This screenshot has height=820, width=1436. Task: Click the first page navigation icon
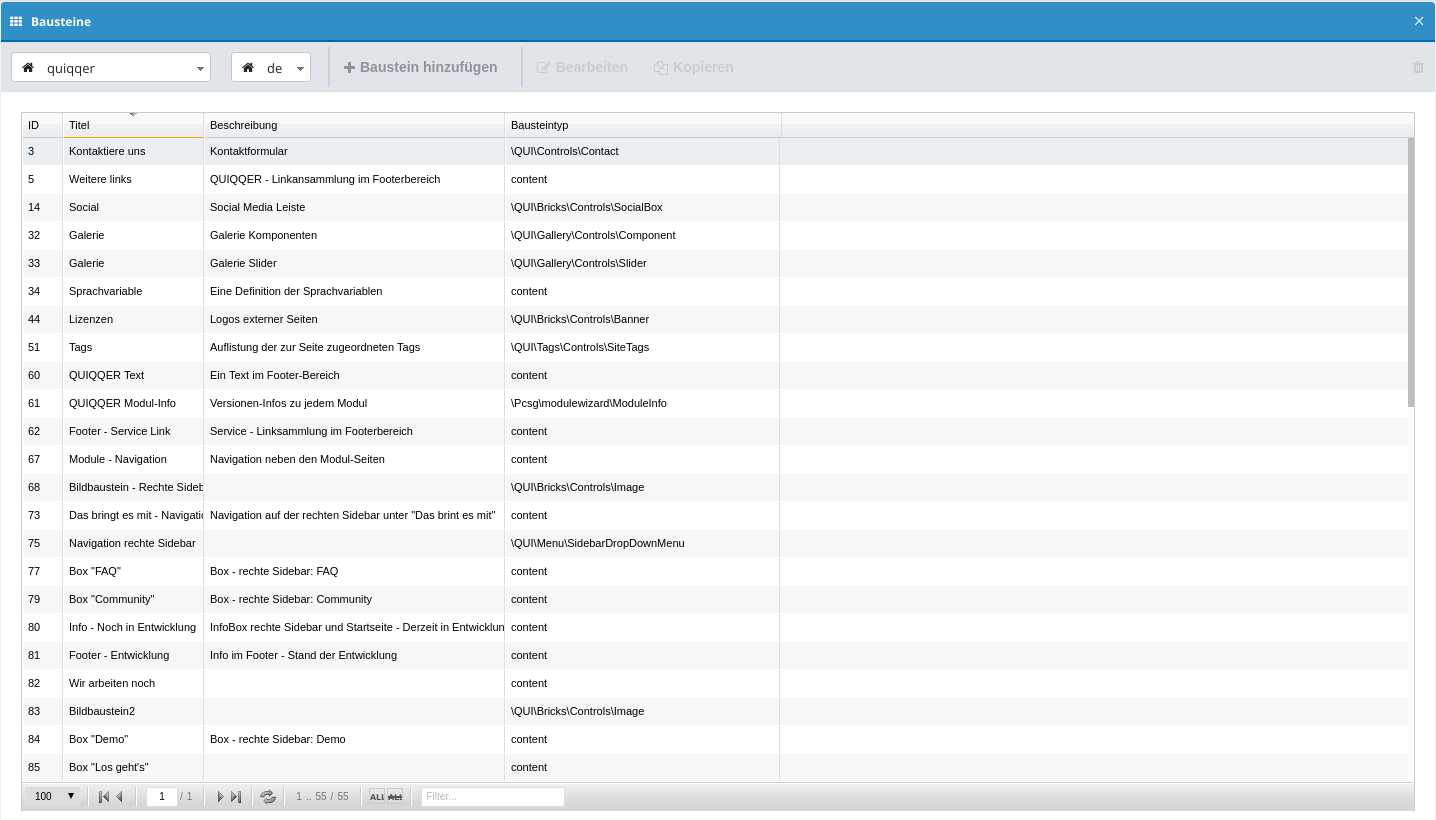click(103, 797)
